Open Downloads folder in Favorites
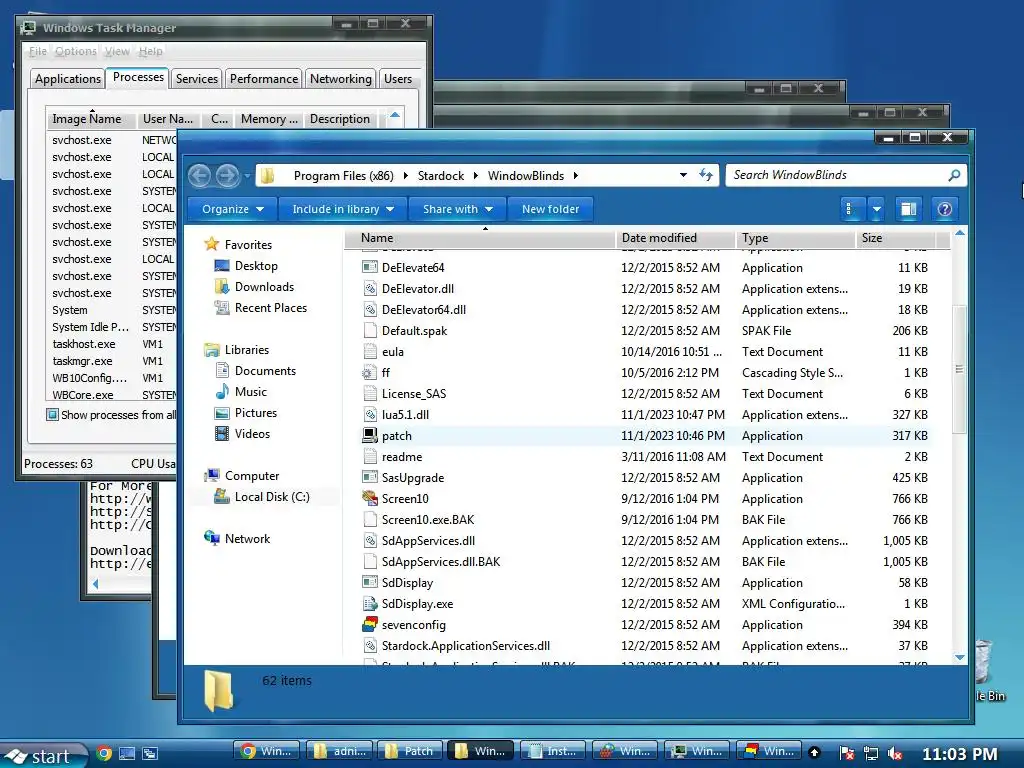 [264, 287]
